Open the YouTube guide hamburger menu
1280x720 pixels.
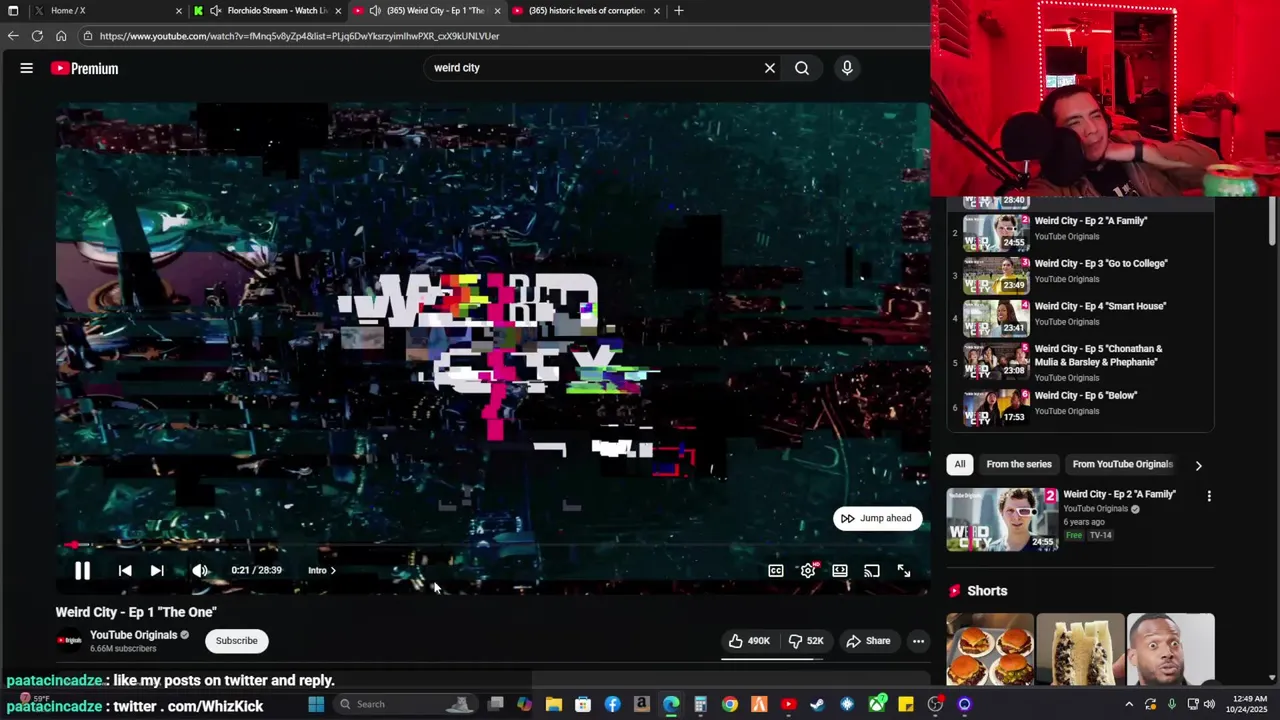(x=27, y=68)
